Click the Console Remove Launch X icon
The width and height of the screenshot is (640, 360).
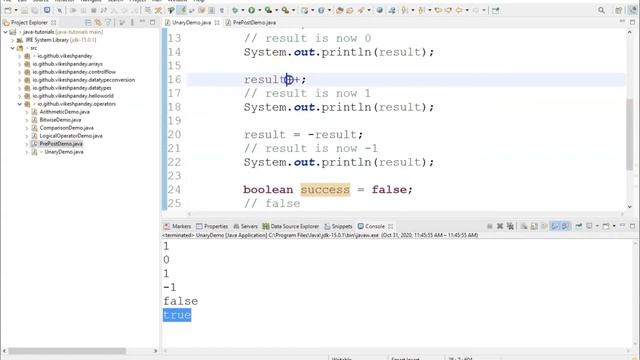tap(500, 226)
